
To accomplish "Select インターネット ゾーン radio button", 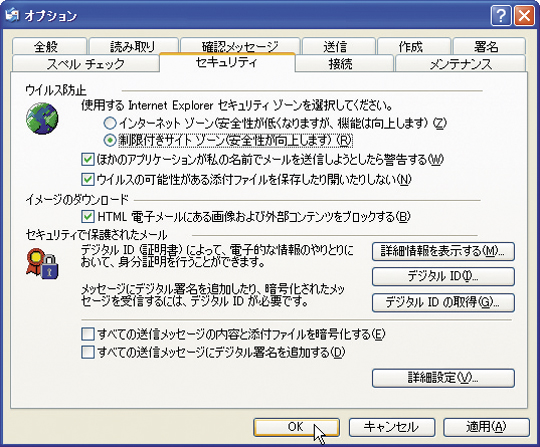I will (x=110, y=123).
